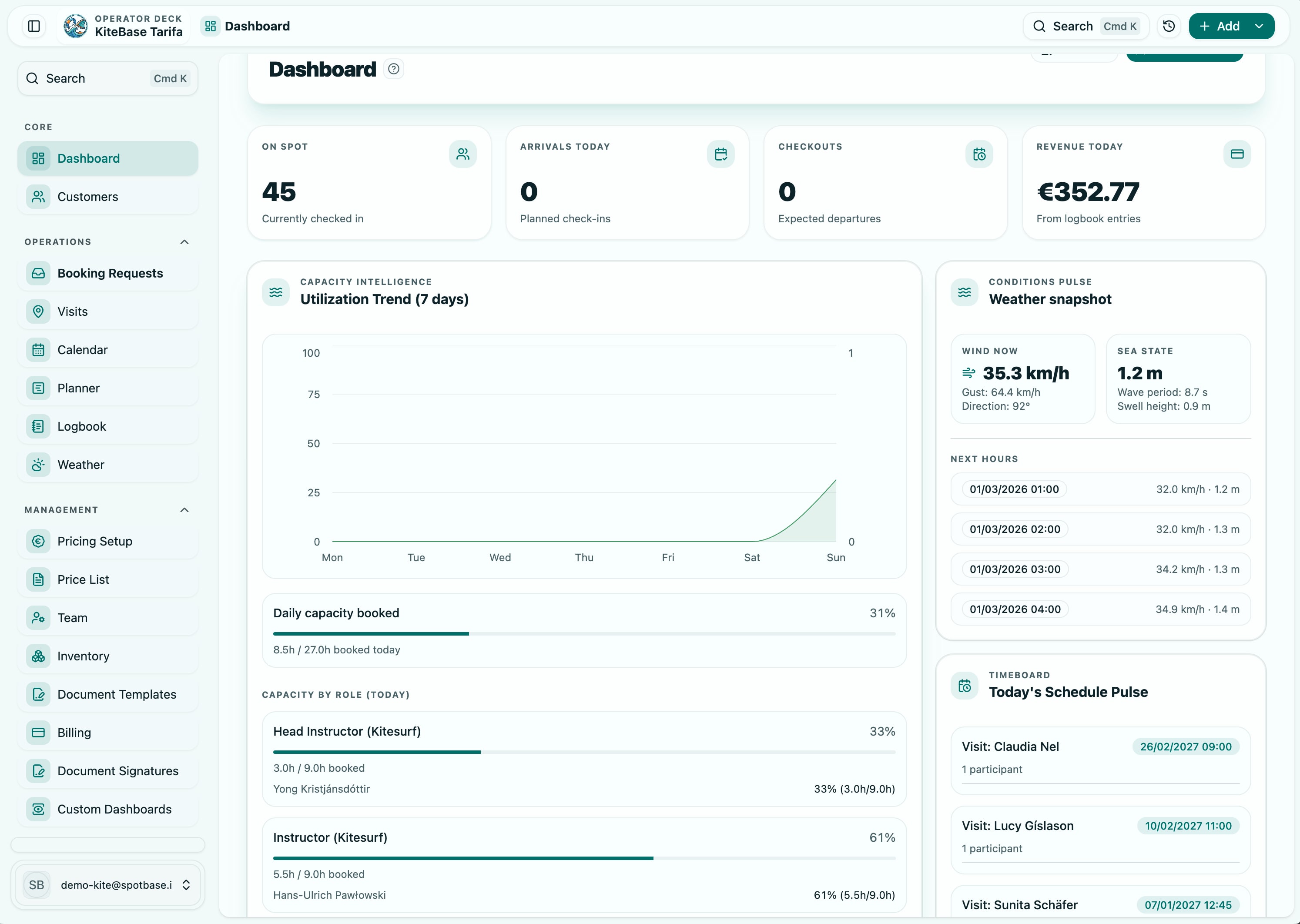Open the Logbook page
The width and height of the screenshot is (1300, 924).
[x=81, y=426]
